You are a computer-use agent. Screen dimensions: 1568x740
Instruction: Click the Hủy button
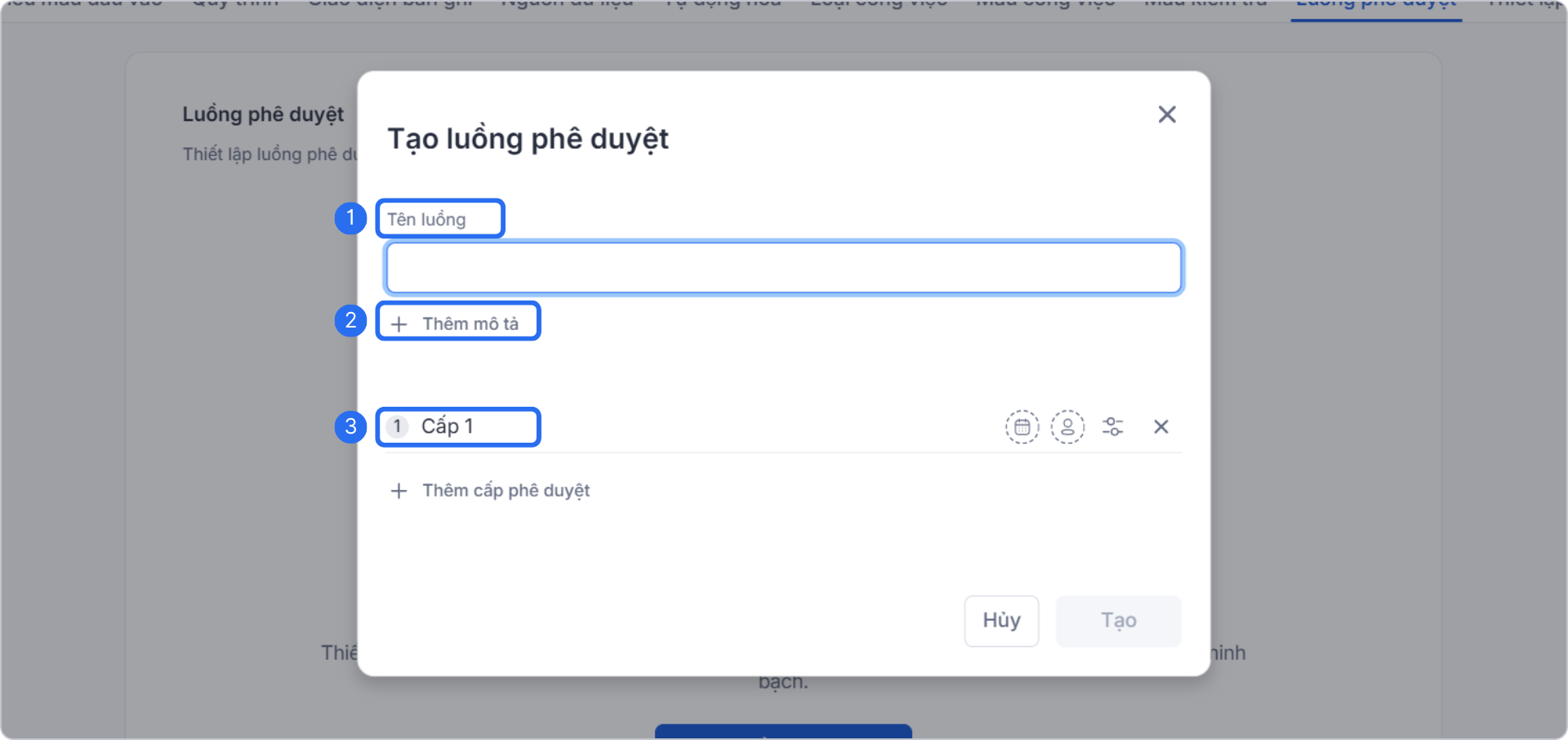[x=1001, y=621]
